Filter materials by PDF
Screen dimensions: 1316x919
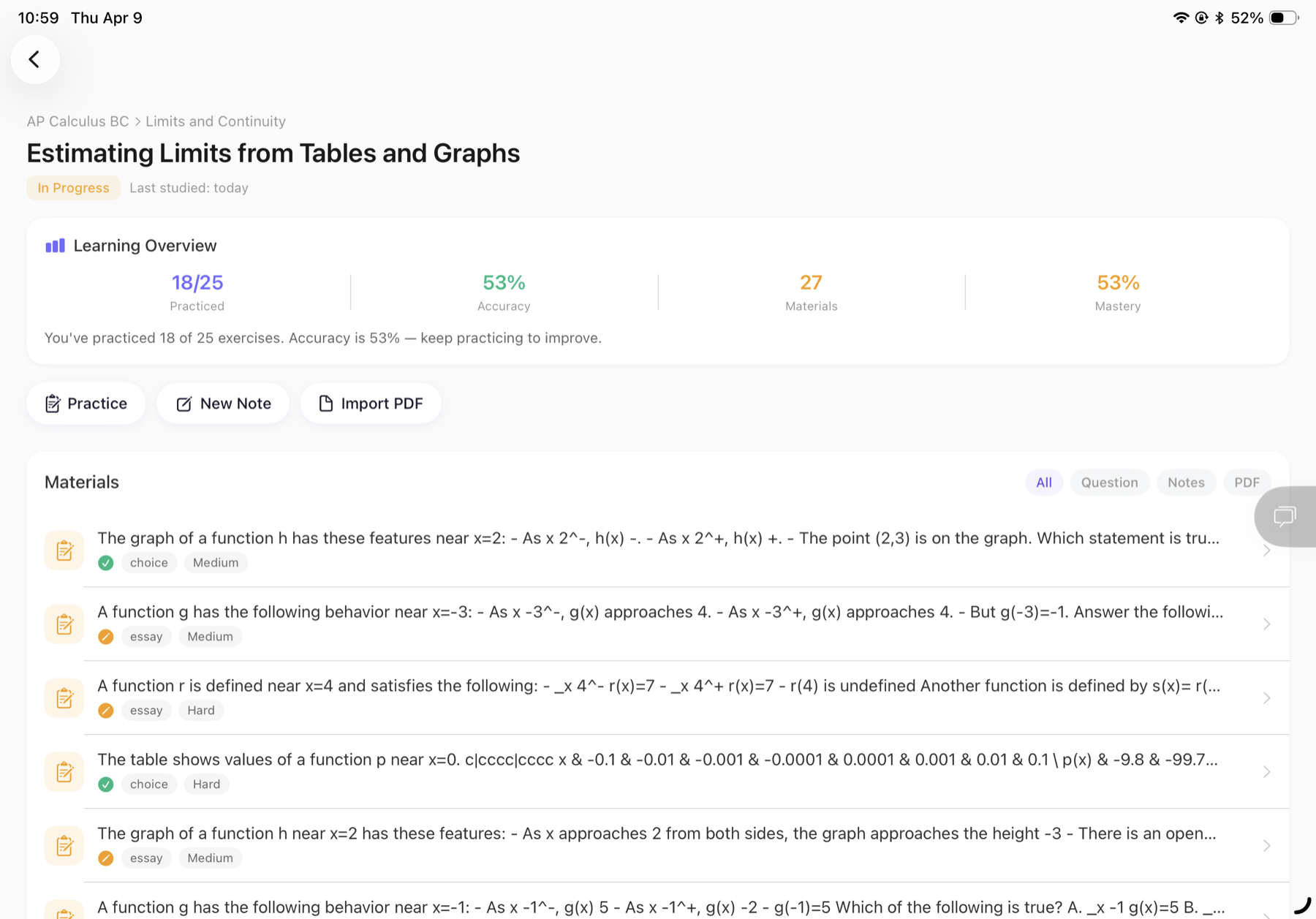pos(1247,483)
